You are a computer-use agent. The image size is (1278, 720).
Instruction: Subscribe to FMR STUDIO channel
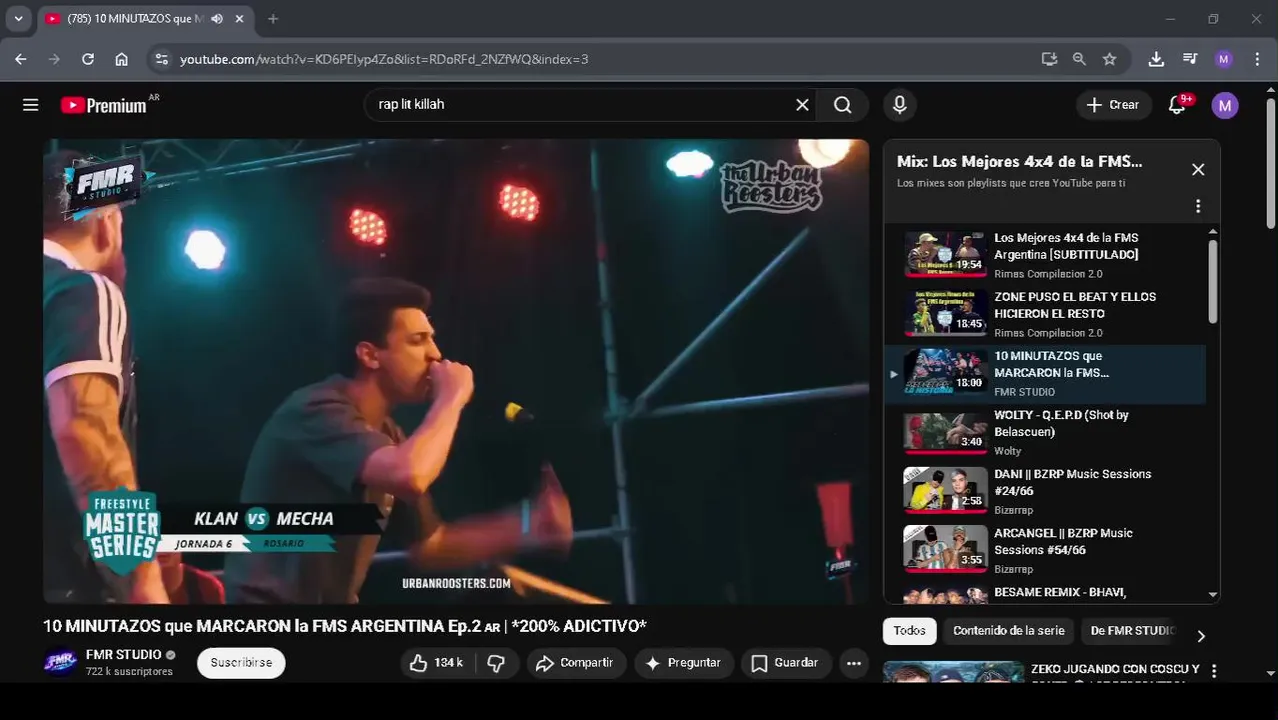click(x=241, y=663)
